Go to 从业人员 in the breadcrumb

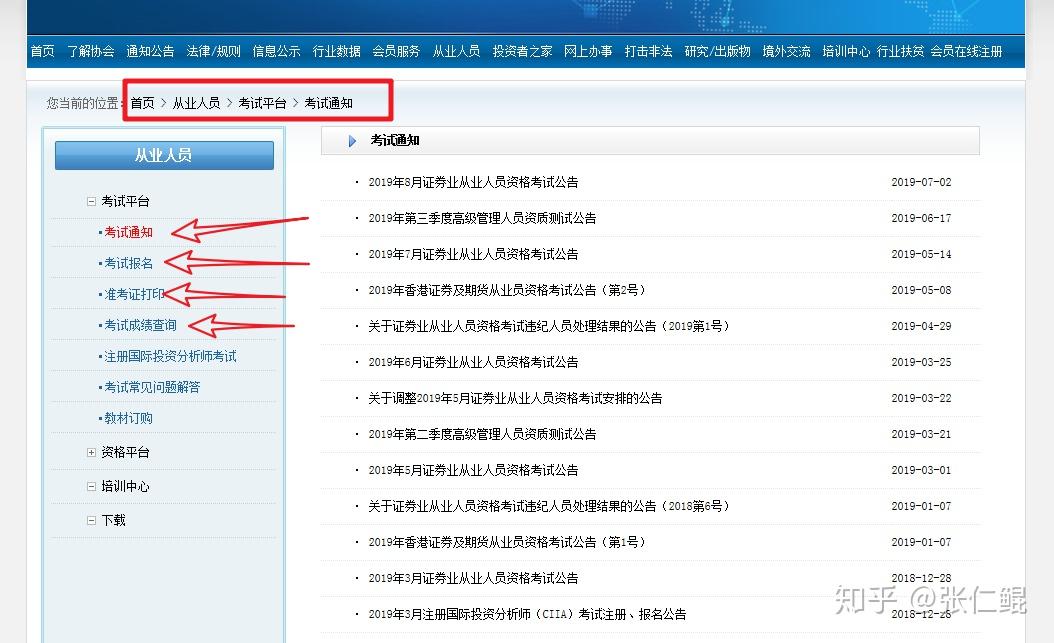[196, 103]
